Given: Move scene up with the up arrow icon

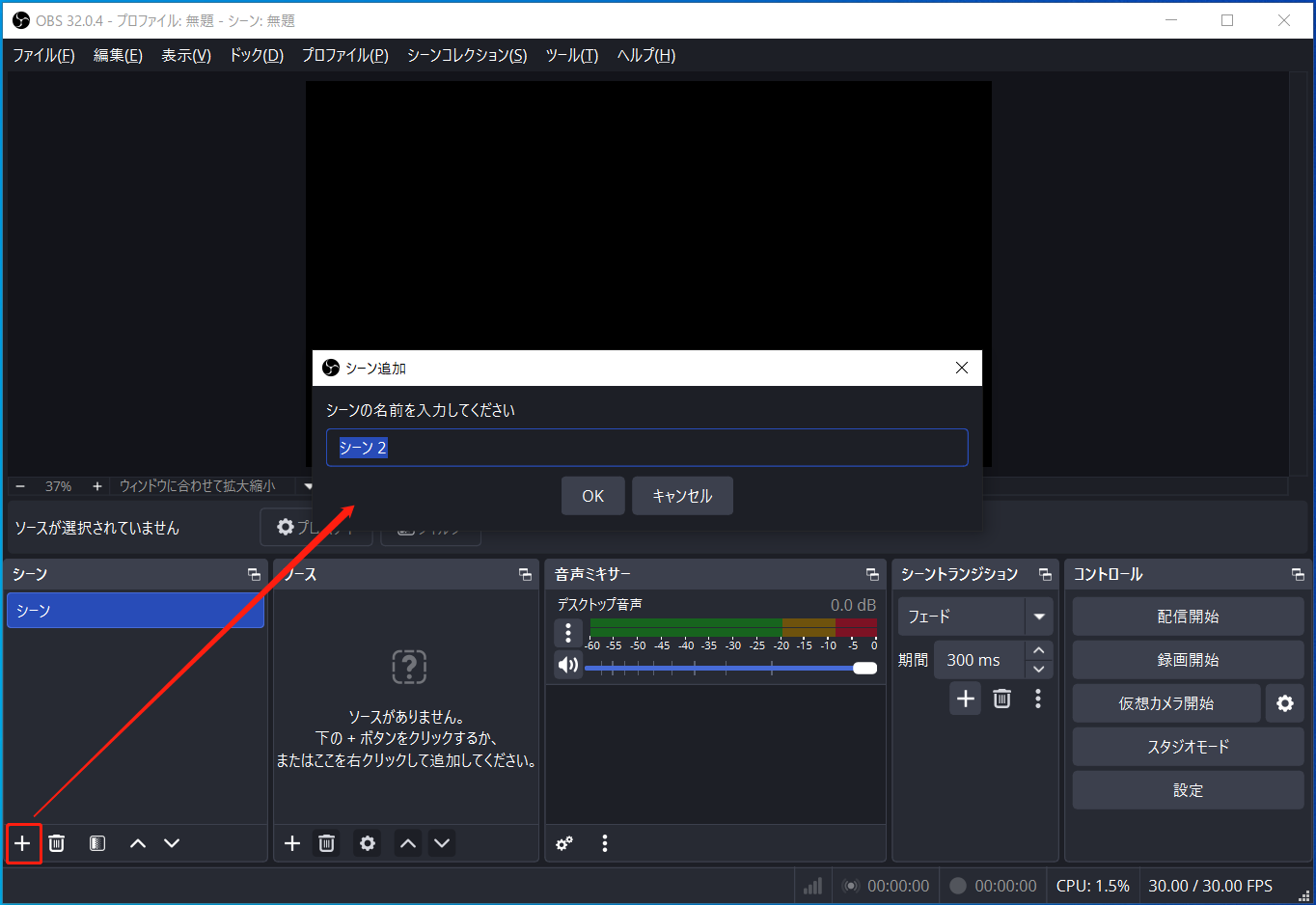Looking at the screenshot, I should coord(137,842).
